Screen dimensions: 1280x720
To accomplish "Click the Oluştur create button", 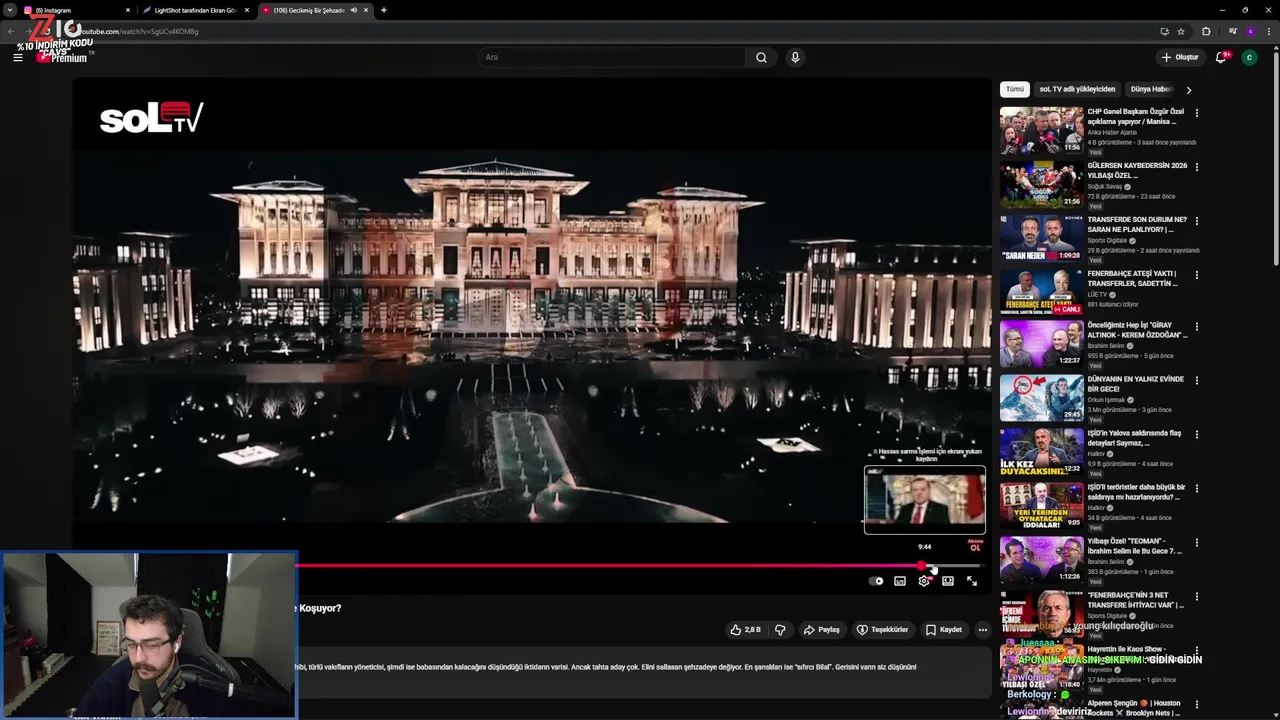I will [x=1180, y=57].
